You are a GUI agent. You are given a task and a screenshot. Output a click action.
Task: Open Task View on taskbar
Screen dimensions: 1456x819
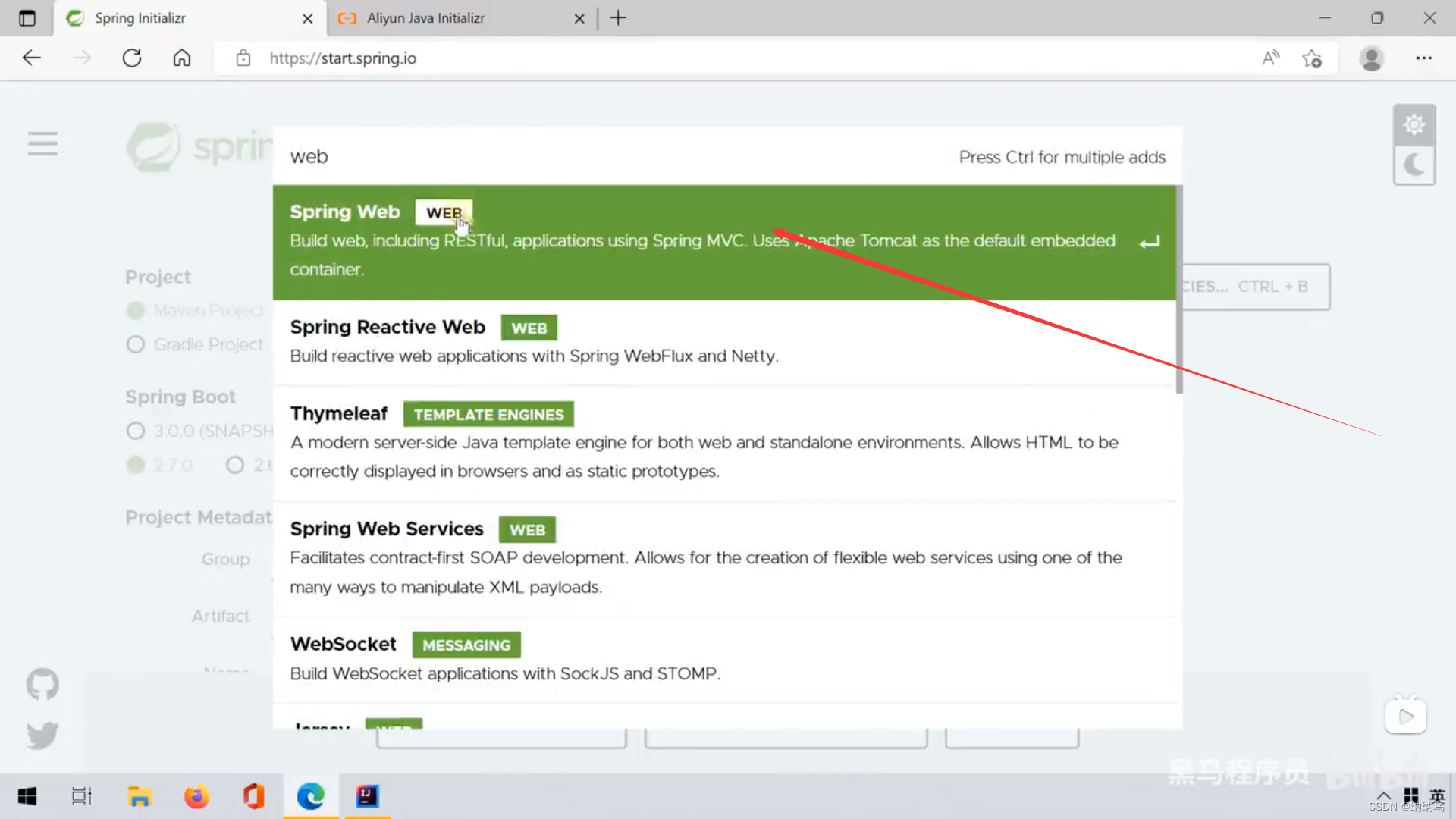tap(81, 796)
